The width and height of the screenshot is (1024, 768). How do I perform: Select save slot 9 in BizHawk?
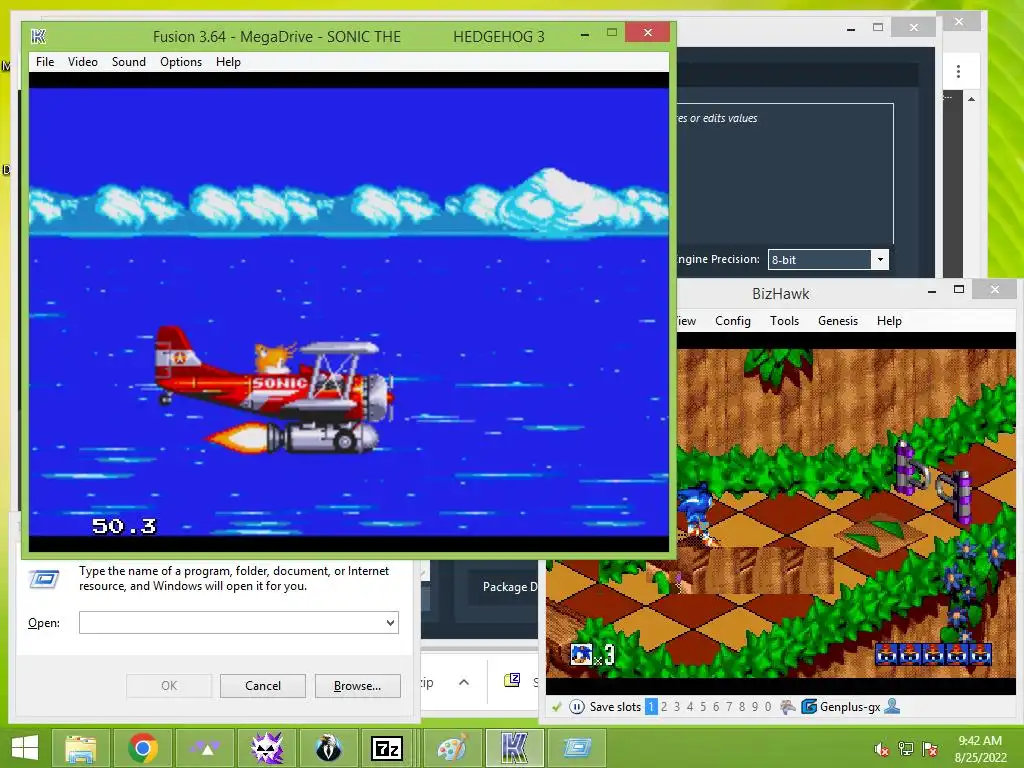coord(755,707)
